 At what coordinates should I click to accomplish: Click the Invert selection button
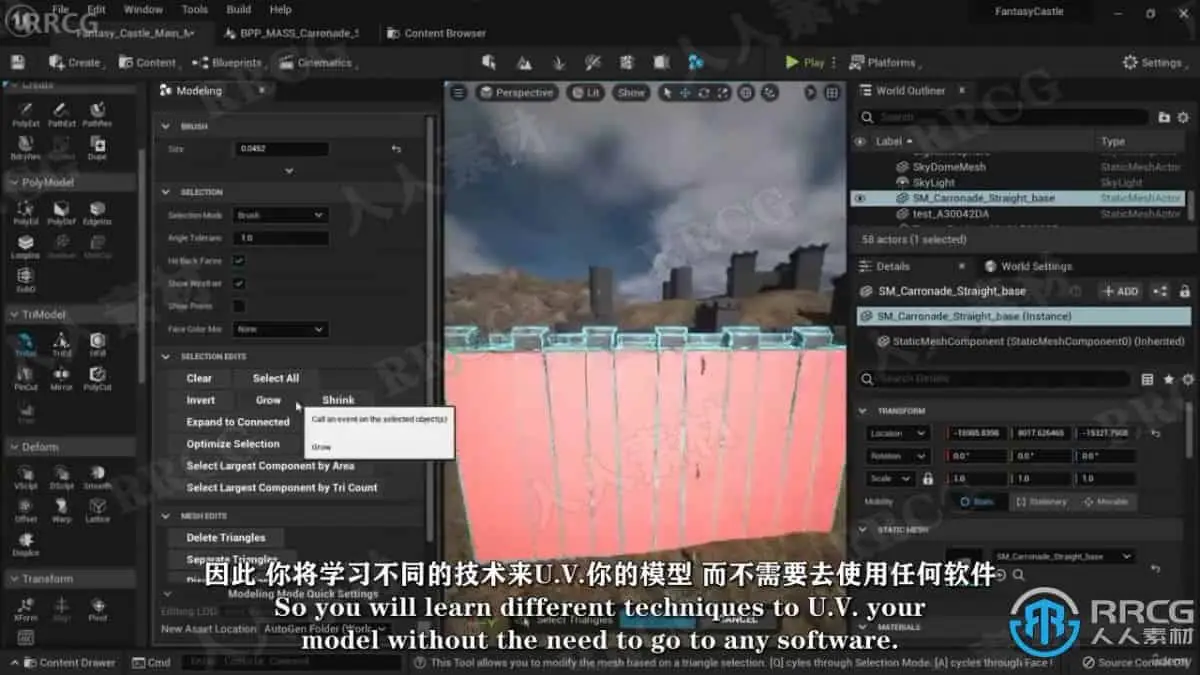pos(201,400)
